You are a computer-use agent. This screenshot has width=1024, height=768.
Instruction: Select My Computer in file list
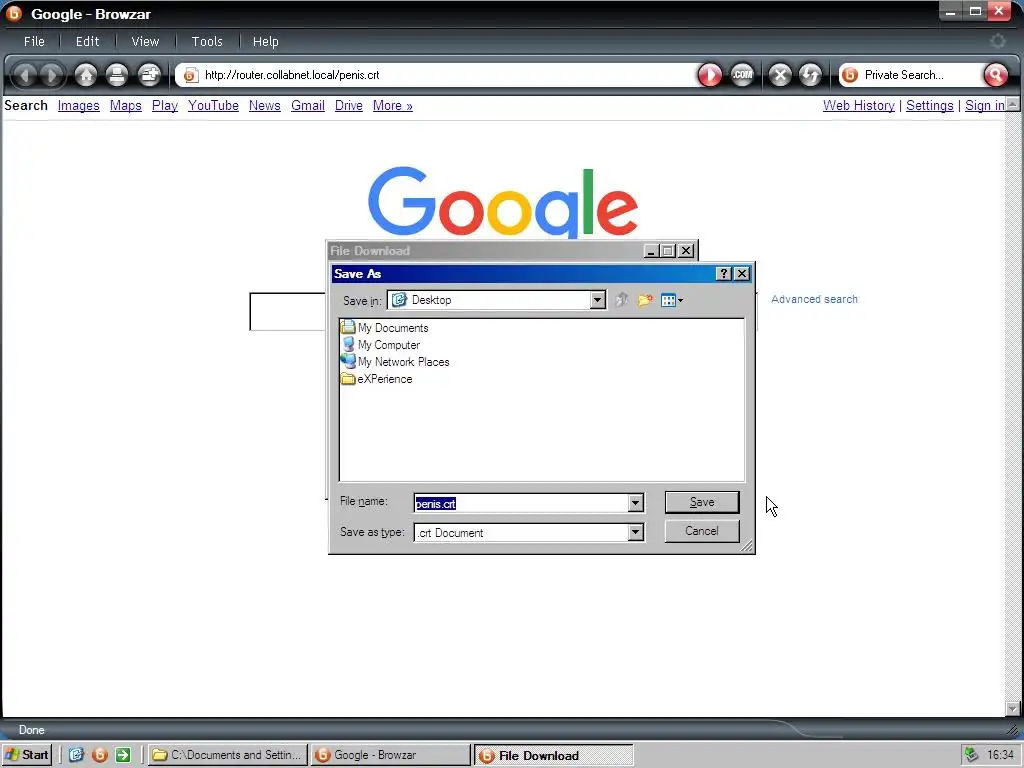(381, 345)
